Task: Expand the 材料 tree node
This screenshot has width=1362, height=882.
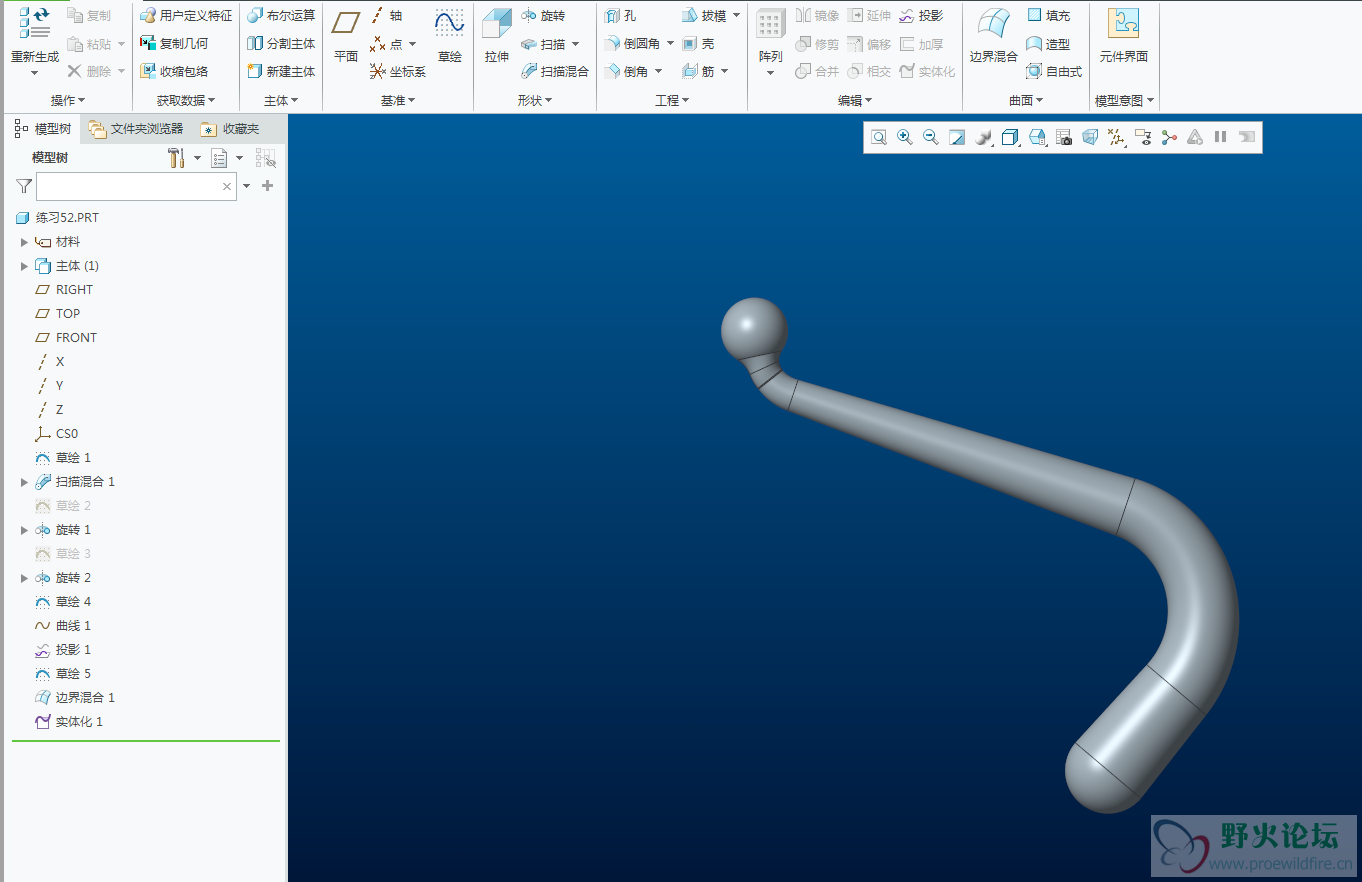Action: (x=24, y=242)
